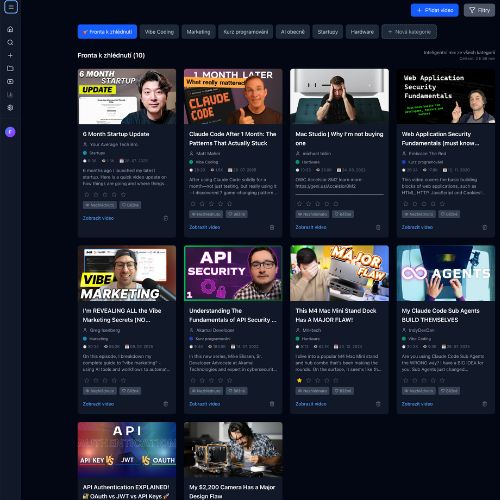The image size is (500, 500).
Task: Open the API Authentication Explained thumbnail
Action: click(x=127, y=450)
